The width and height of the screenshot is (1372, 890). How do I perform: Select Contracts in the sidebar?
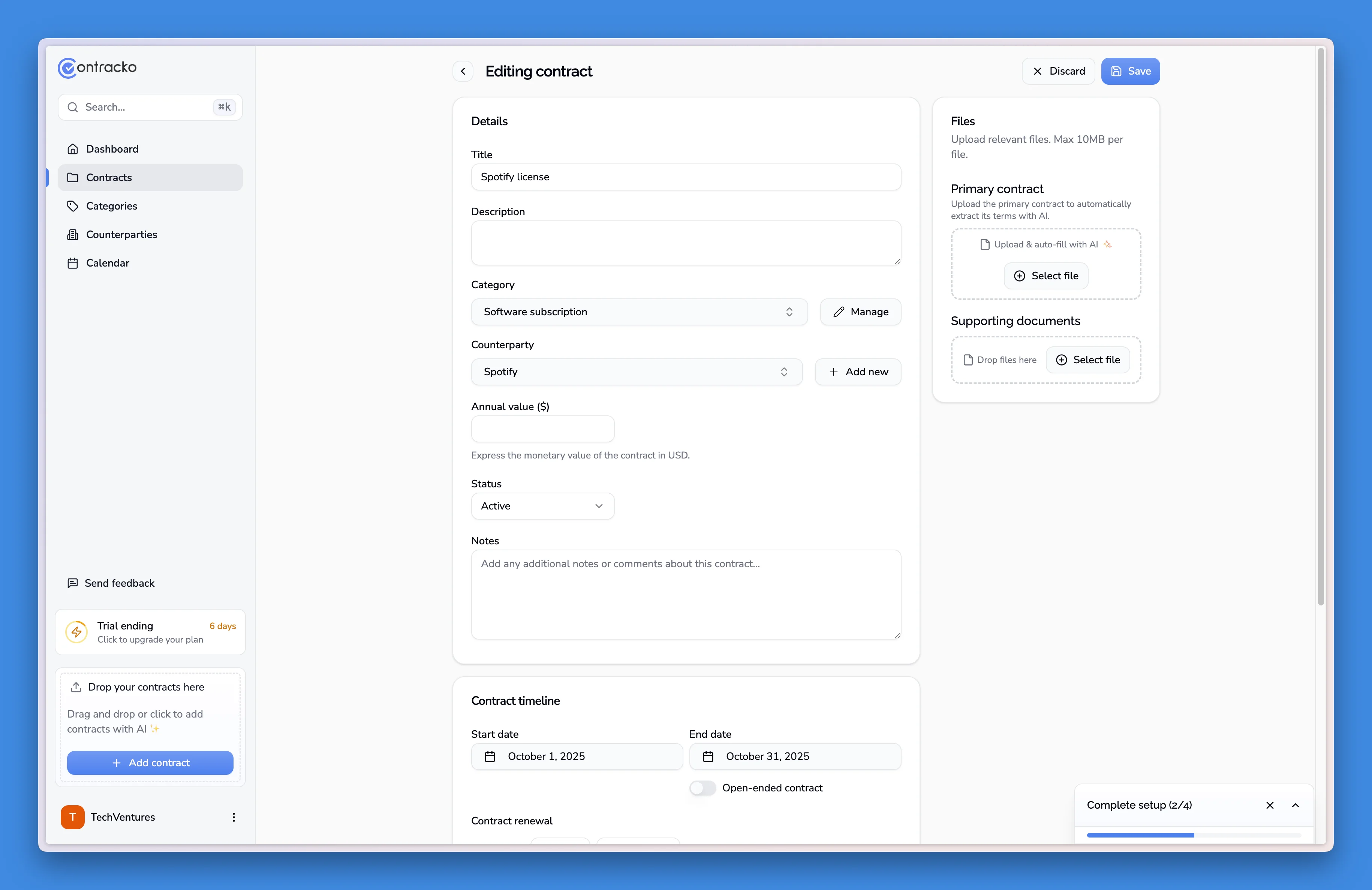point(109,178)
